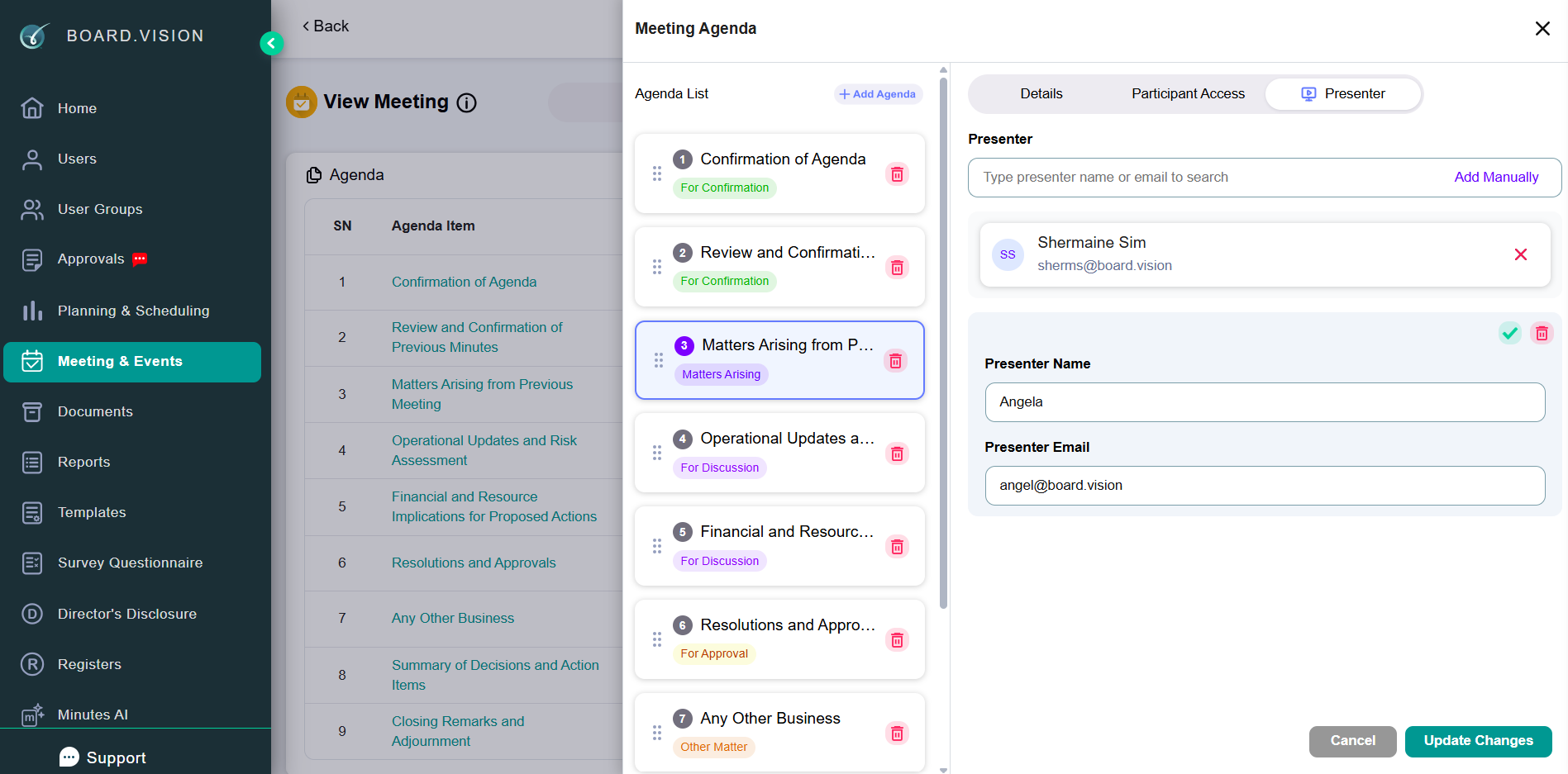Open Closing Remarks and Adjournment link
Screen dimensions: 1568x774
point(458,732)
